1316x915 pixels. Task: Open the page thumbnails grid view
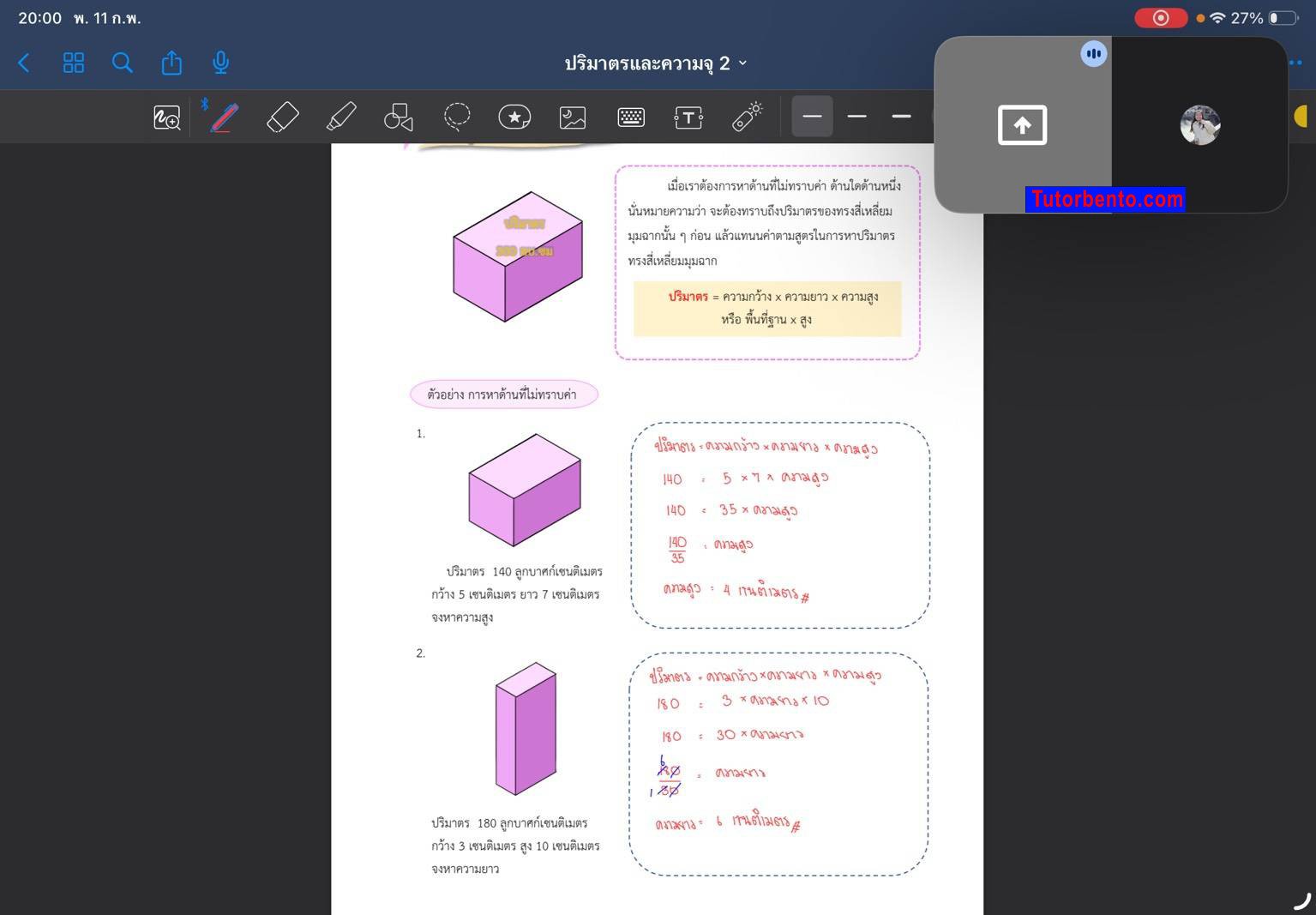click(74, 63)
